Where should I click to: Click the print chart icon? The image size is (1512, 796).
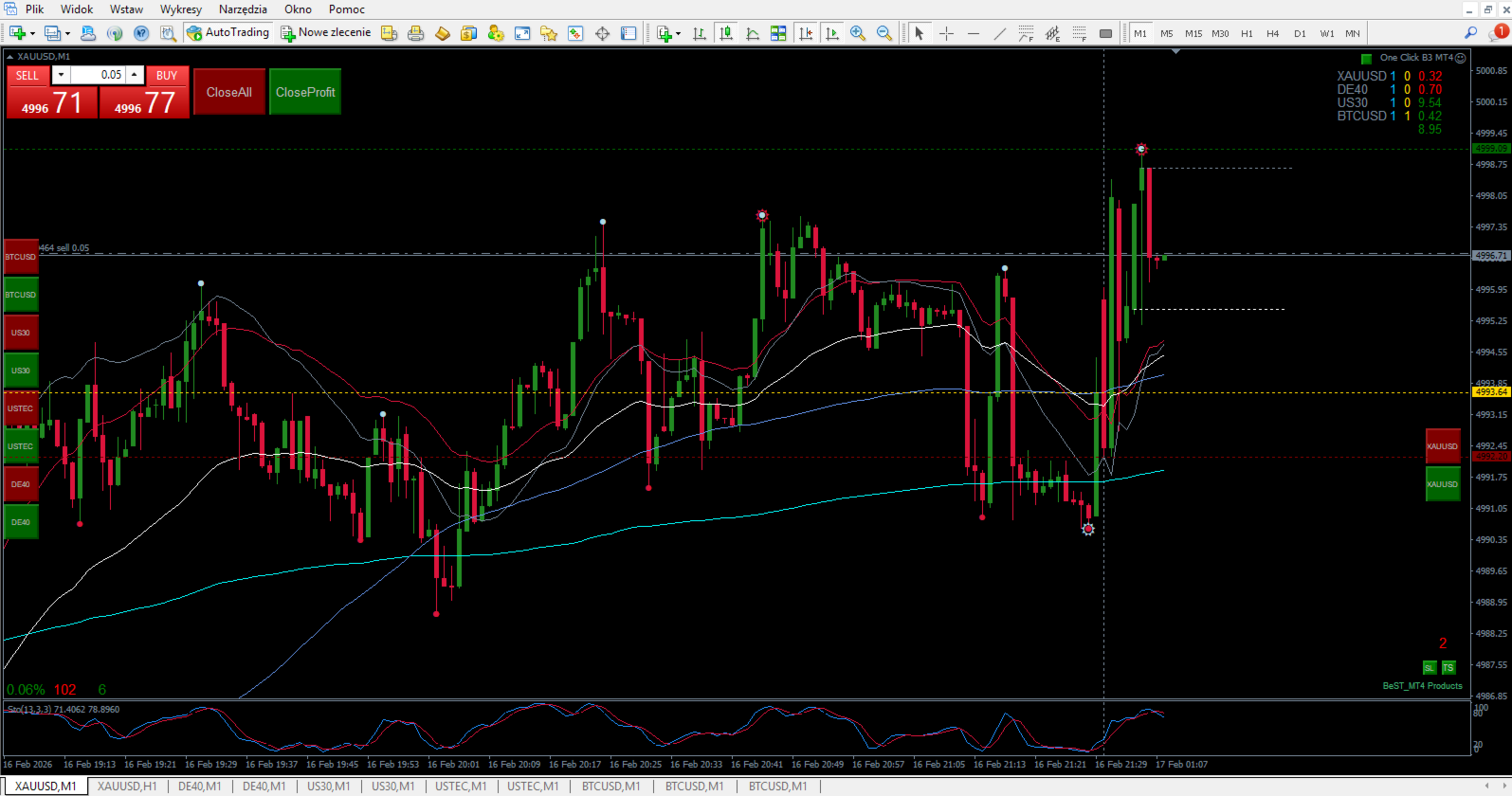point(415,33)
